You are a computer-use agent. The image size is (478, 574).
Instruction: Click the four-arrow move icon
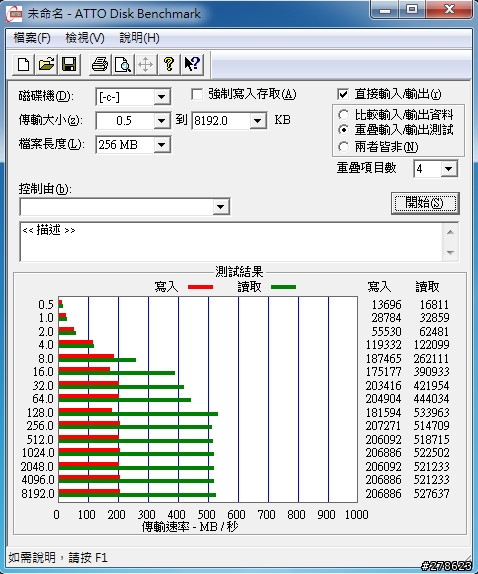[x=145, y=64]
